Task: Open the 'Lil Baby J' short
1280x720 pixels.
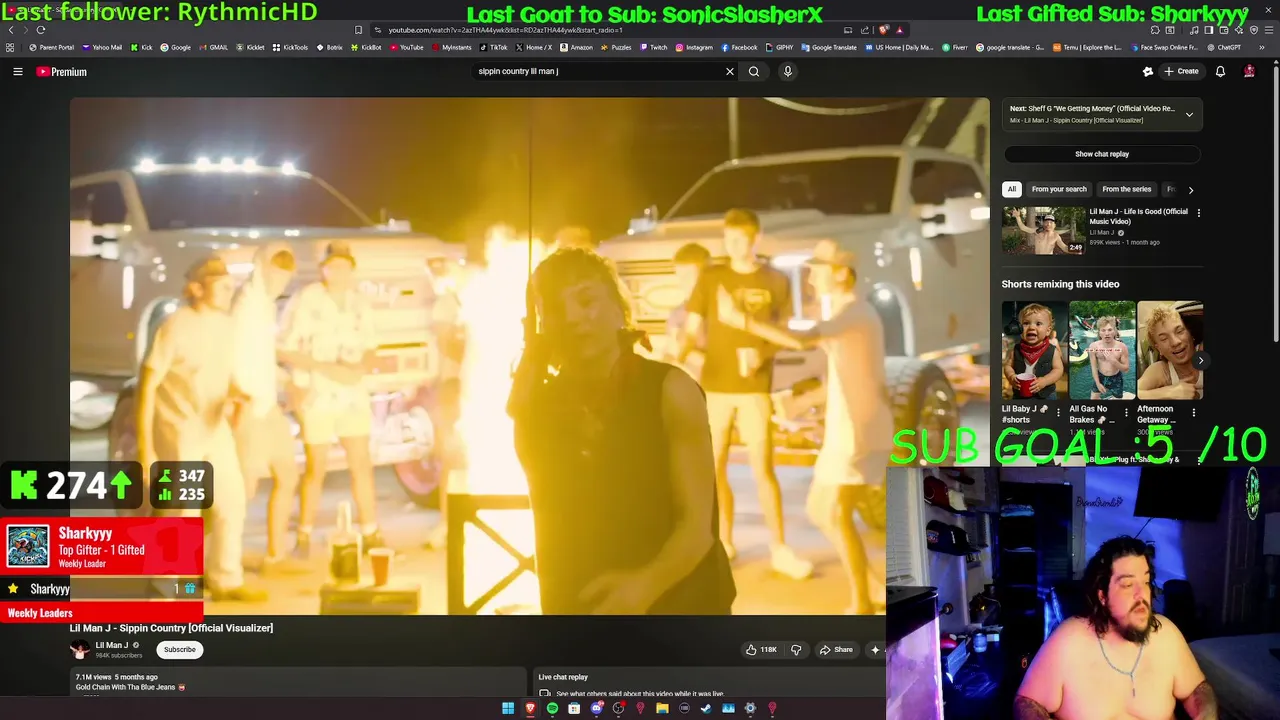Action: 1034,350
